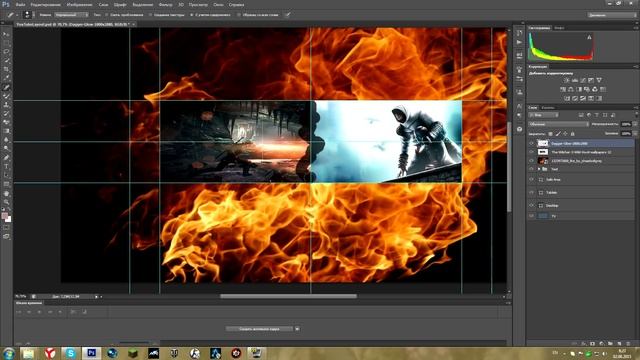640x360 pixels.
Task: Choose the Content-Aware type radio button
Action: (191, 15)
